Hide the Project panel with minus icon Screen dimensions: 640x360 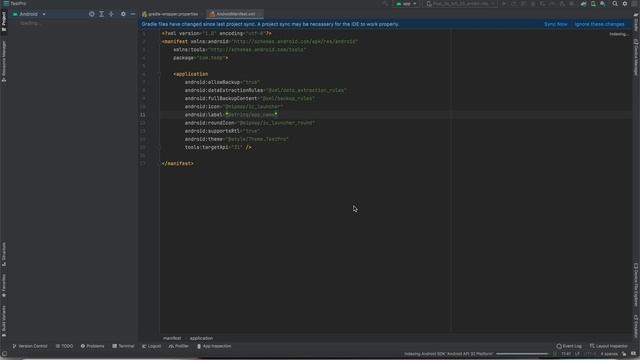pos(133,14)
